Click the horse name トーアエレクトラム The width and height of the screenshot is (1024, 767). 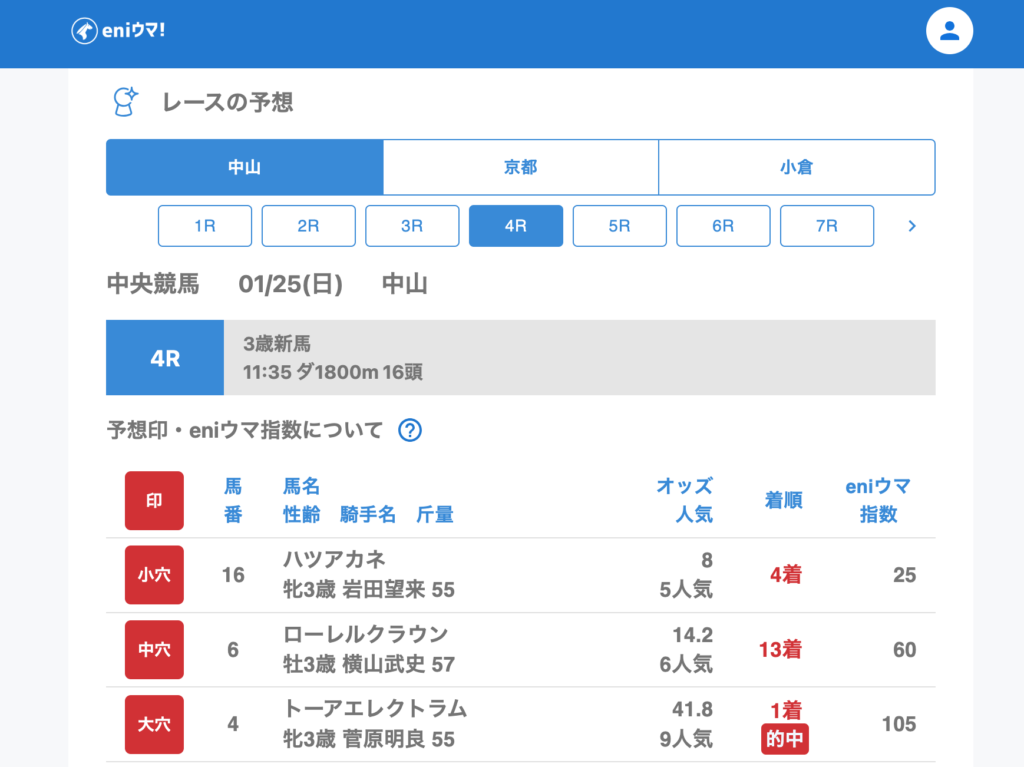[x=375, y=709]
